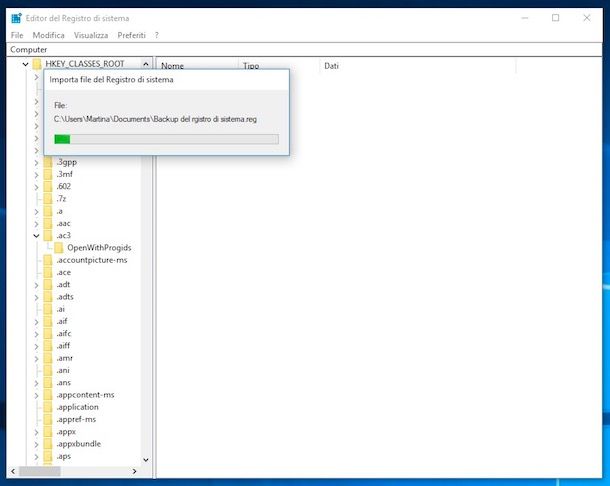Screen dimensions: 610x486
Task: Open the Preferiti menu
Action: click(131, 35)
